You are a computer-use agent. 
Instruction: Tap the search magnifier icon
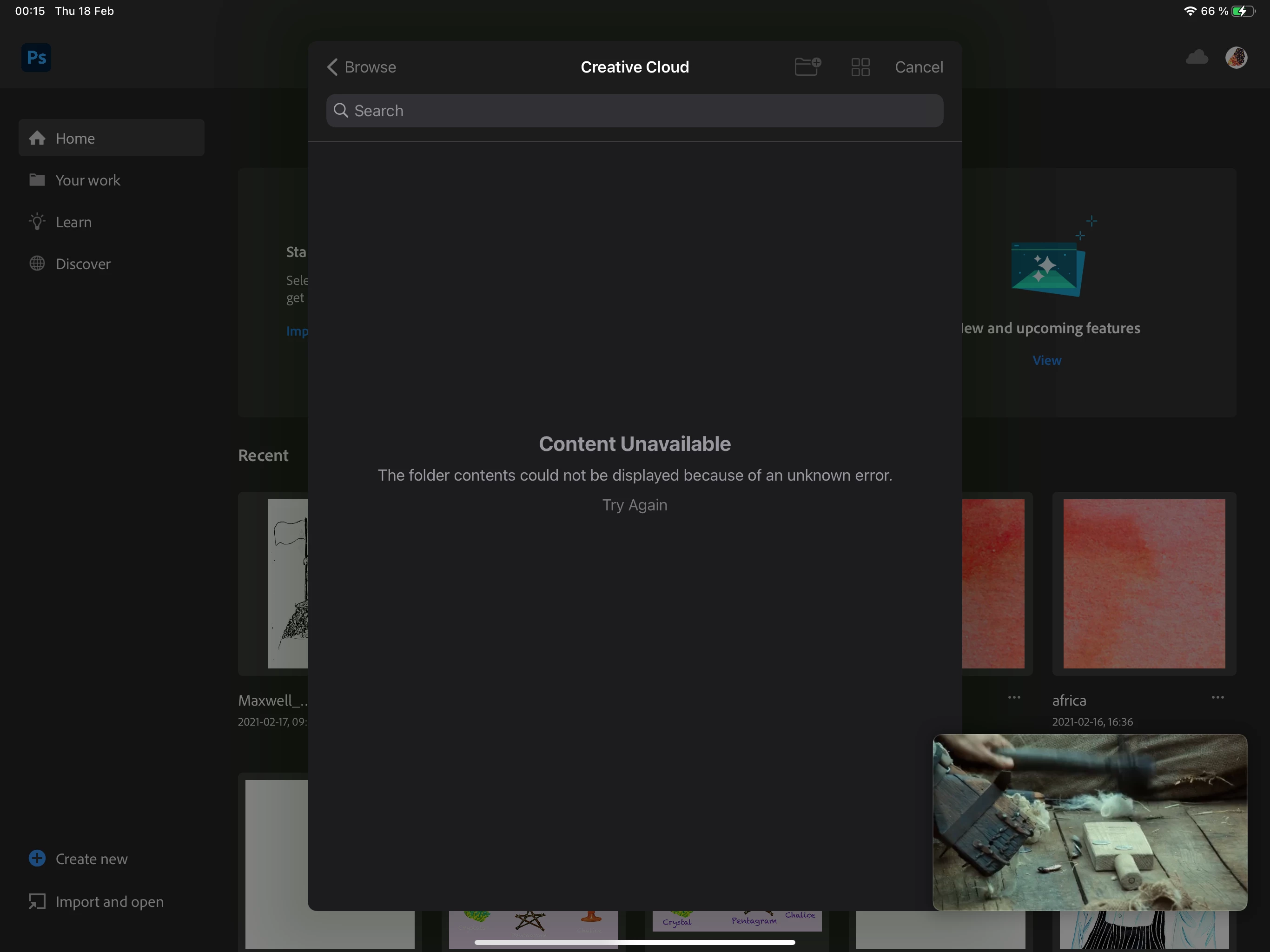click(341, 110)
